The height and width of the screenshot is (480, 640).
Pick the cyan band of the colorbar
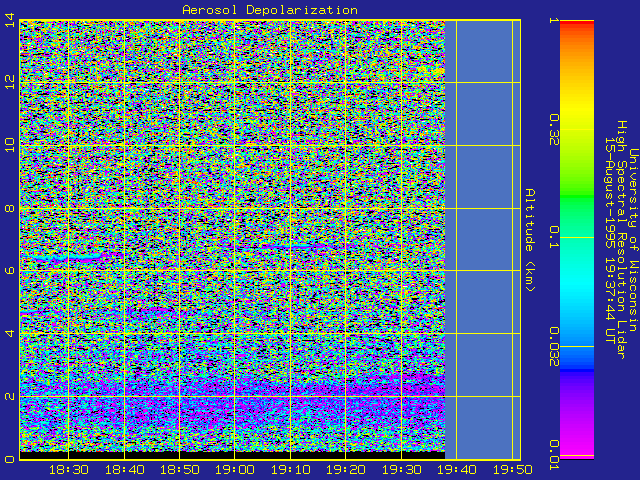(577, 286)
